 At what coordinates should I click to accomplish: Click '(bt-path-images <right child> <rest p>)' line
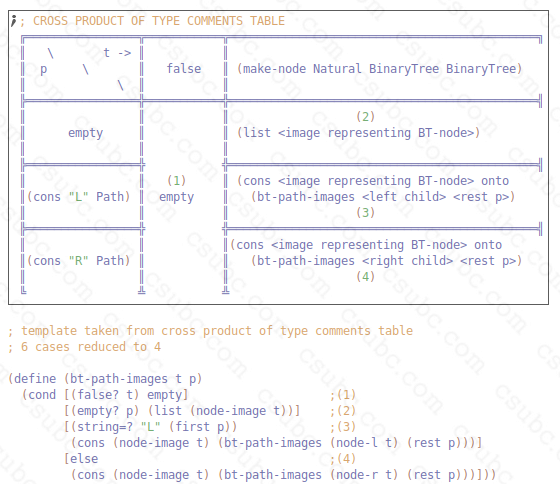[x=386, y=261]
